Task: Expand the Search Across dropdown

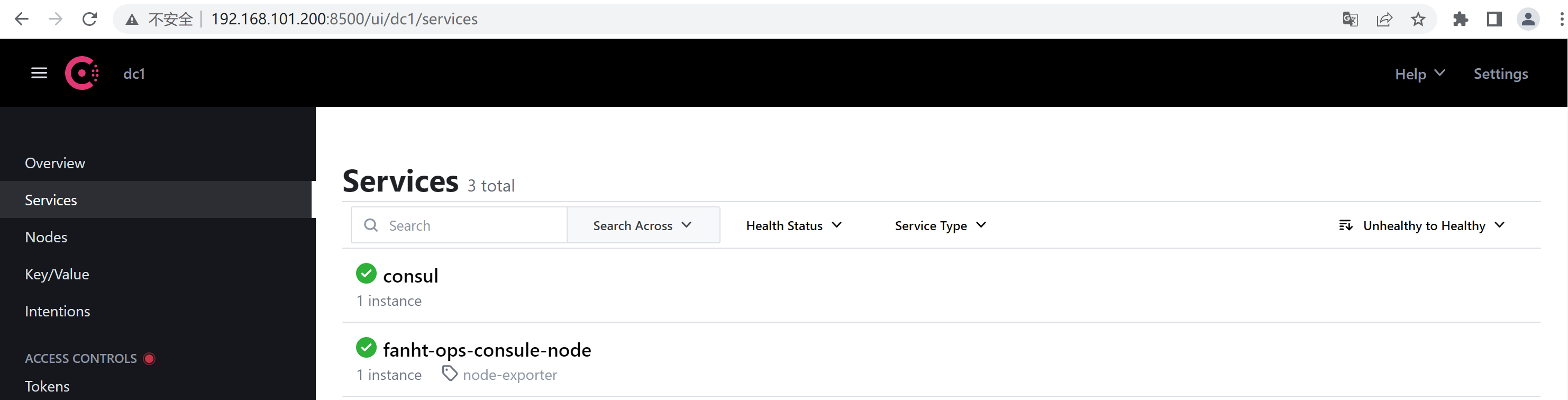Action: [x=643, y=225]
